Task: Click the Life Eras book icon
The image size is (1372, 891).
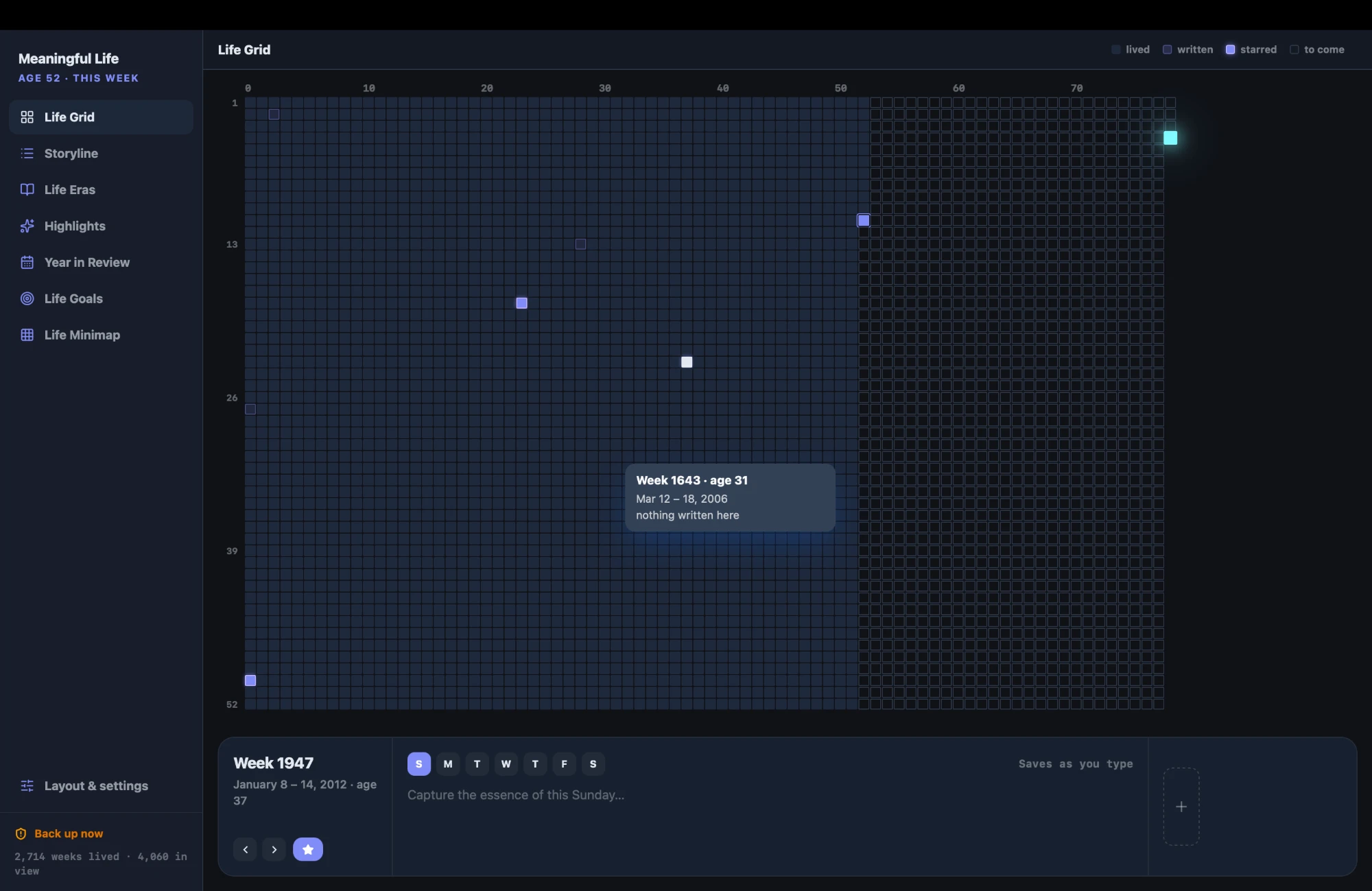Action: (27, 190)
